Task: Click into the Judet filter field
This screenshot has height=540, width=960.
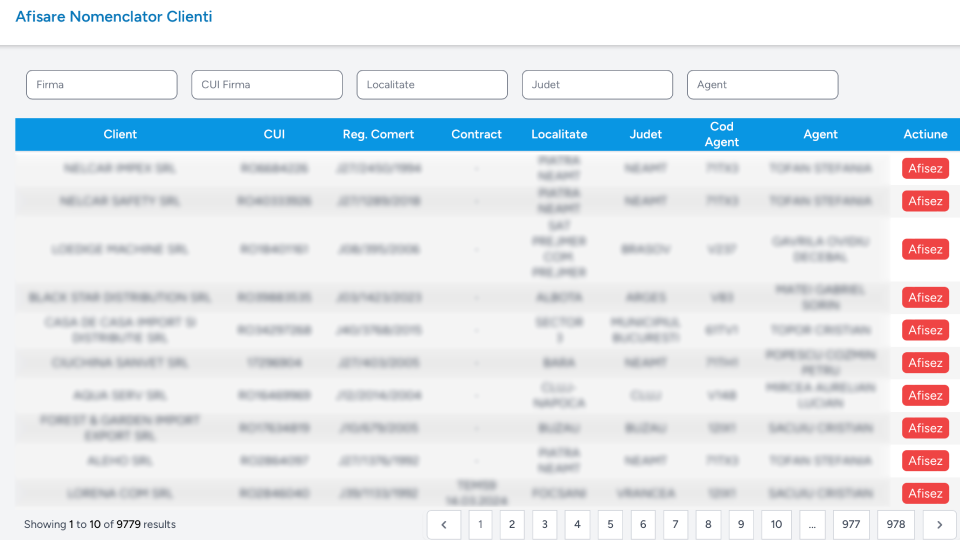Action: (x=597, y=85)
